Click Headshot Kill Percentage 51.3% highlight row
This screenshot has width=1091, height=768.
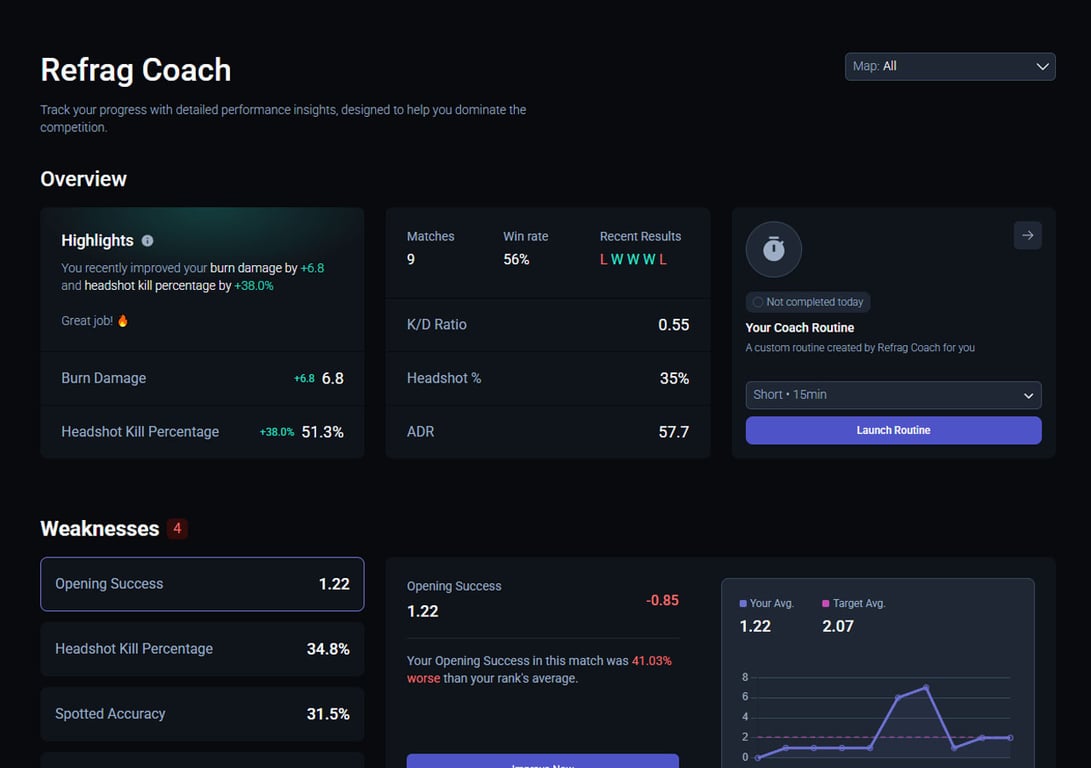point(202,432)
